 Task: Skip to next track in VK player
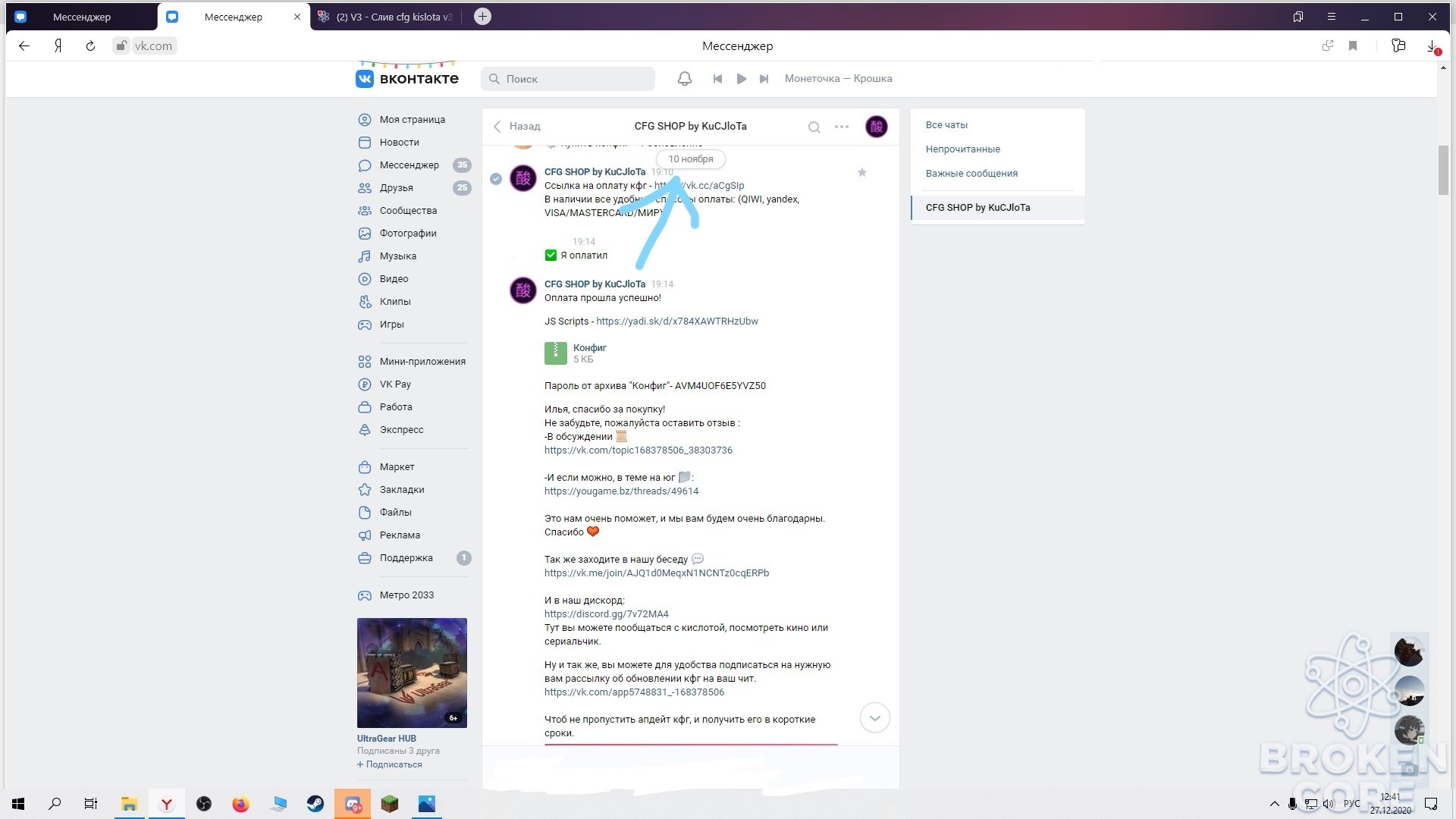[x=764, y=79]
